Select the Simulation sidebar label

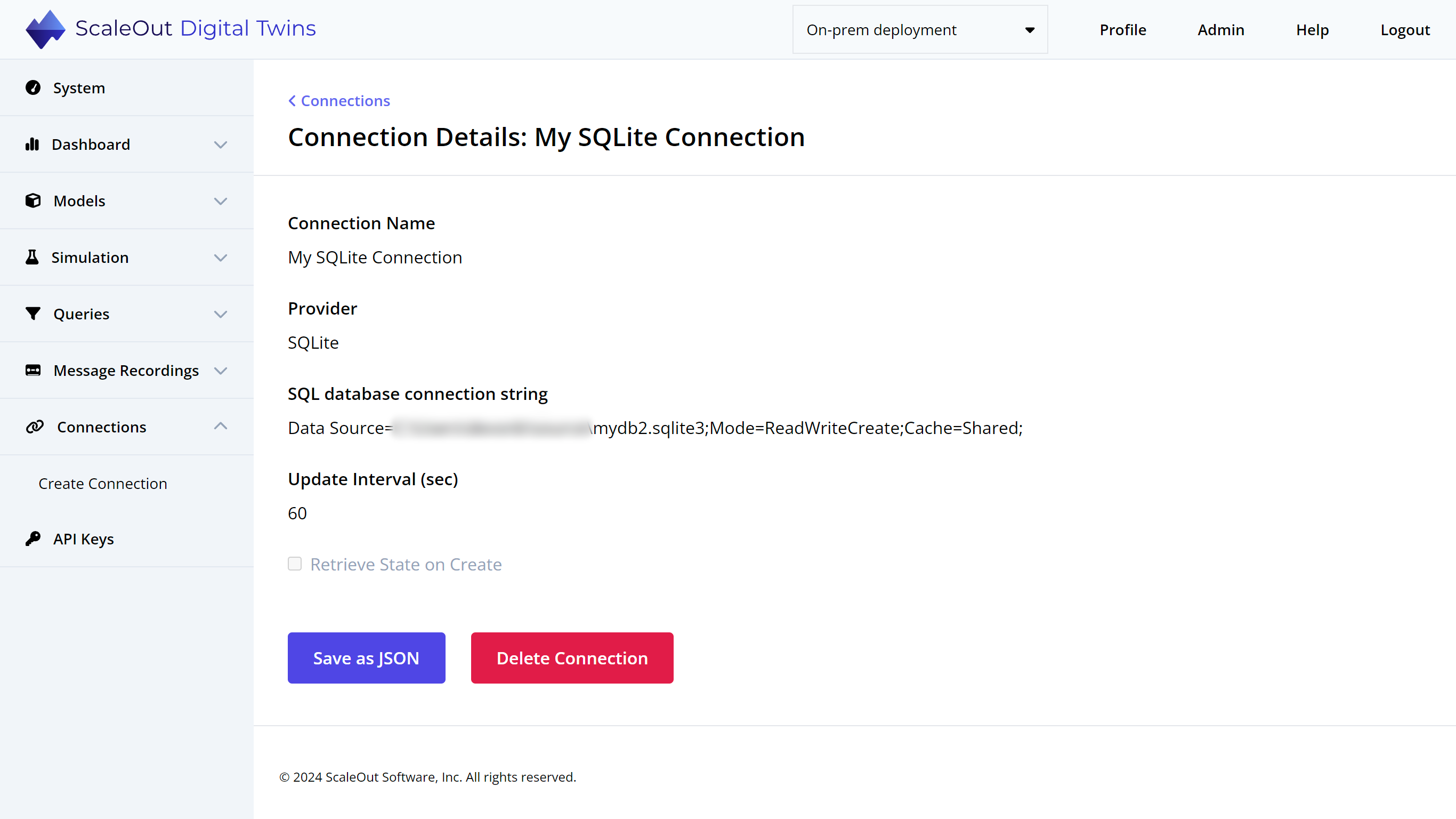90,258
